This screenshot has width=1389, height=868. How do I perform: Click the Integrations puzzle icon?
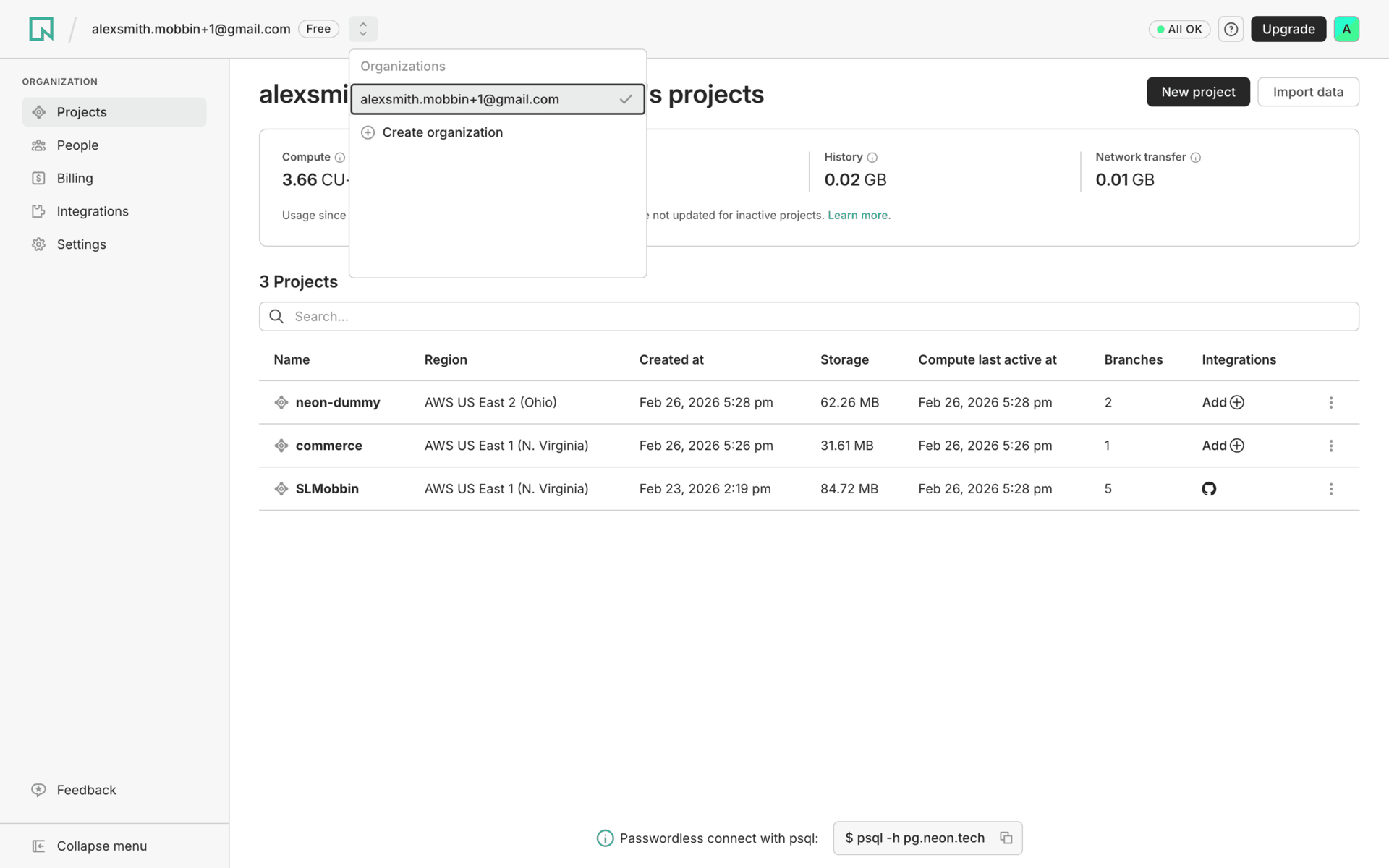coord(39,211)
